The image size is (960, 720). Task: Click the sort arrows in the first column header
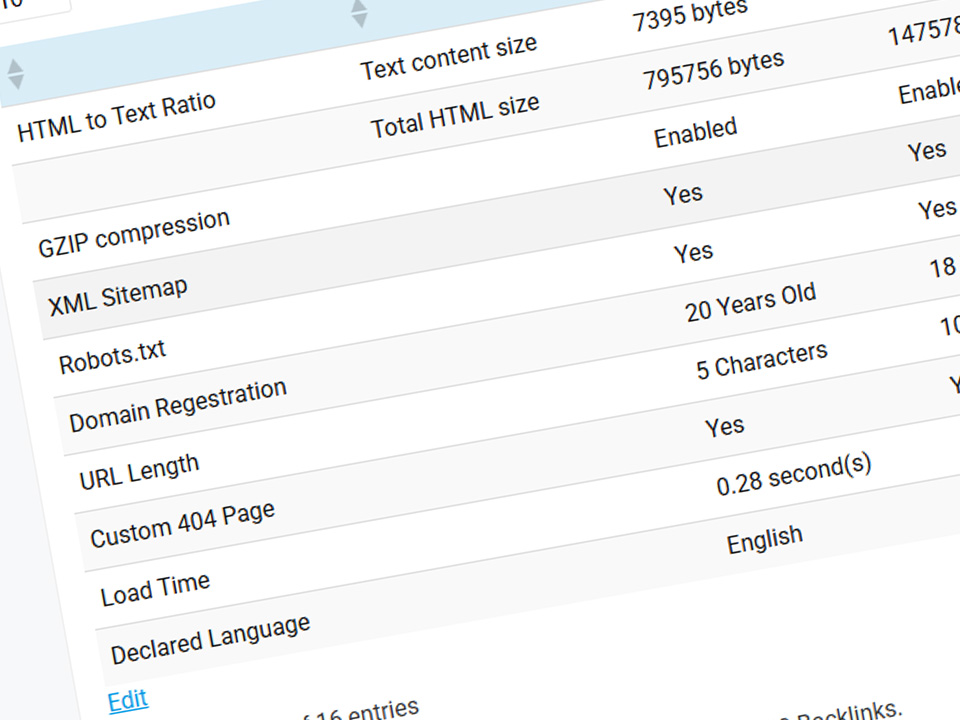click(14, 75)
